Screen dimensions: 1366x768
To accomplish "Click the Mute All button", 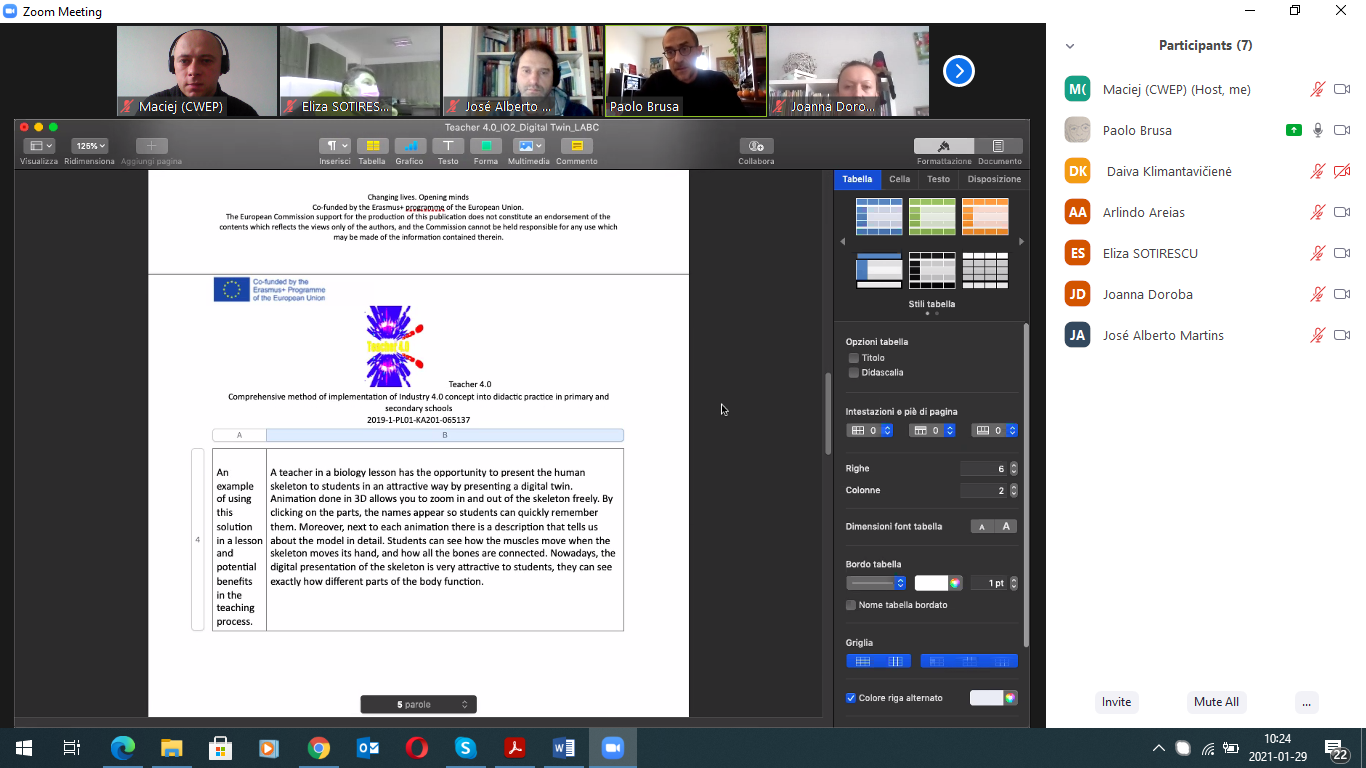I will pos(1216,702).
